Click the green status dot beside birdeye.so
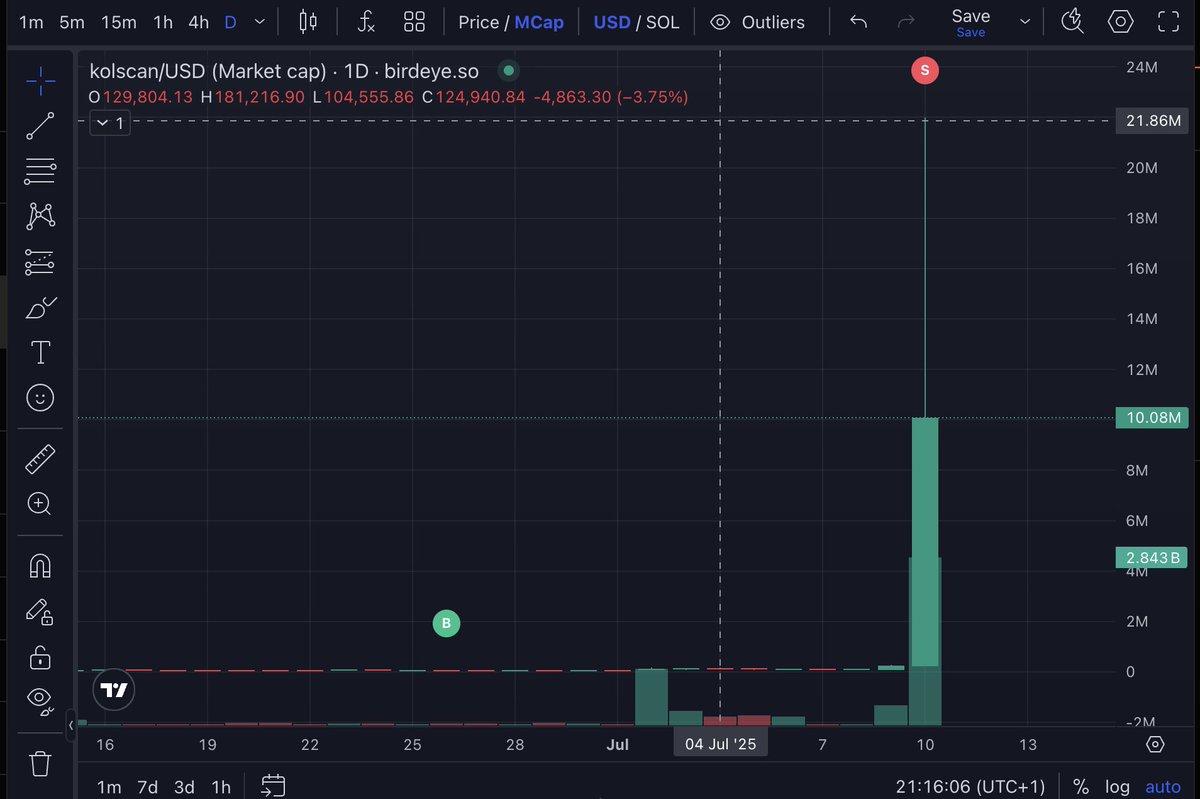This screenshot has height=799, width=1200. click(x=509, y=71)
